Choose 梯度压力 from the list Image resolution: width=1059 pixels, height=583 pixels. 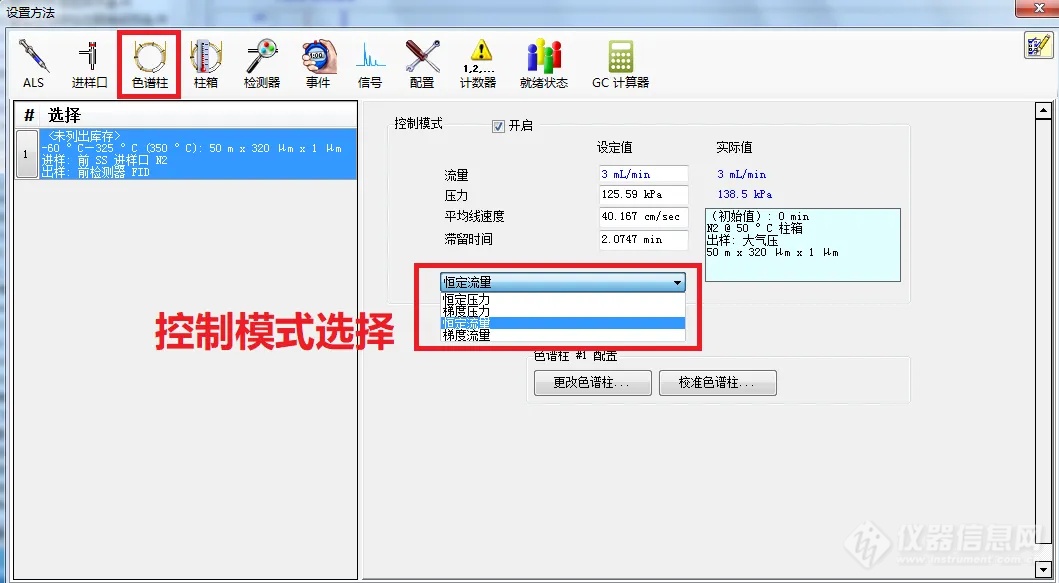563,311
